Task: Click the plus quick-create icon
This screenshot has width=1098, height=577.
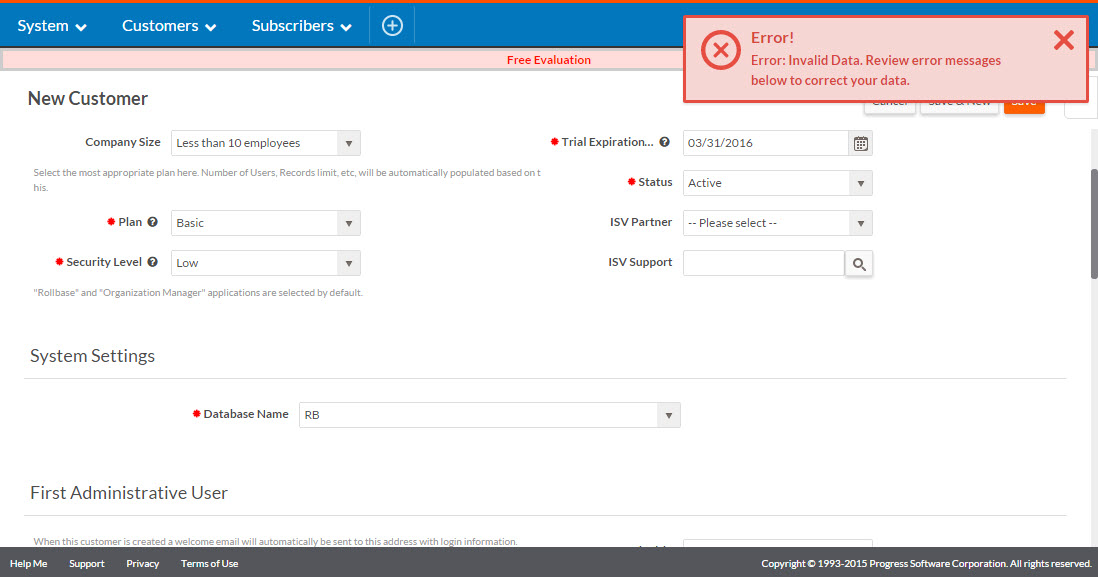Action: pyautogui.click(x=392, y=26)
